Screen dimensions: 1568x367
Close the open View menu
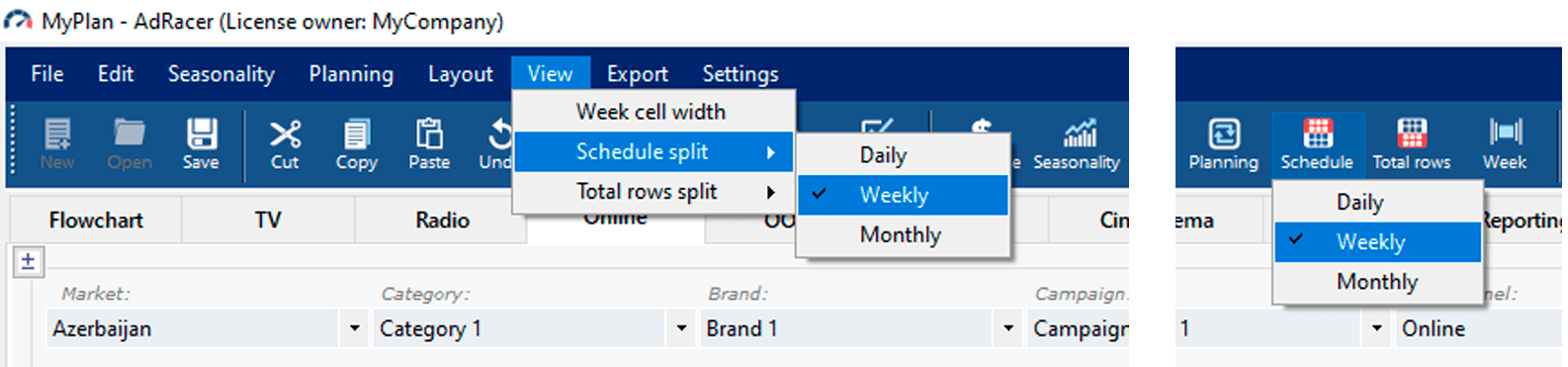[x=550, y=74]
